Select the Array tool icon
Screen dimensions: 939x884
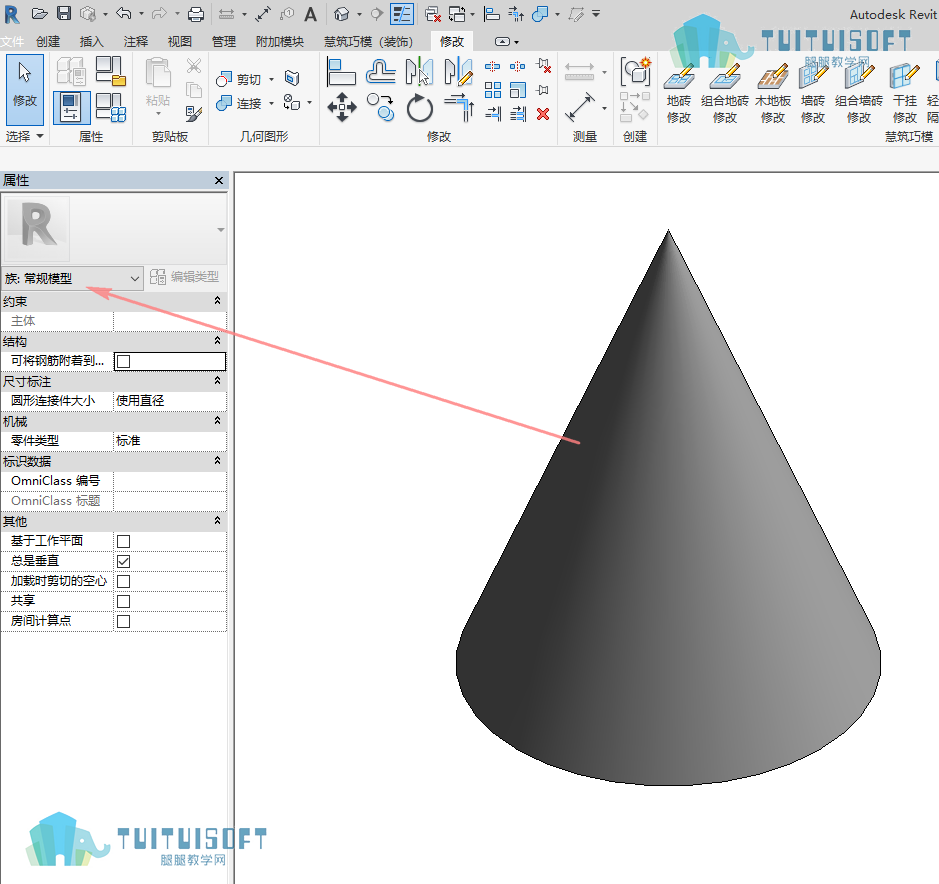pyautogui.click(x=493, y=90)
